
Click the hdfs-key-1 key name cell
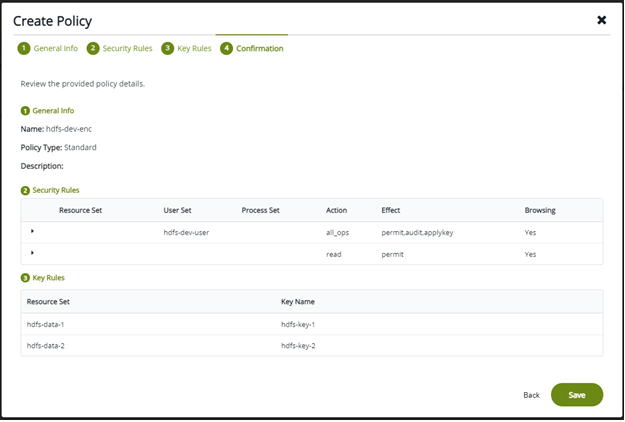pyautogui.click(x=298, y=324)
